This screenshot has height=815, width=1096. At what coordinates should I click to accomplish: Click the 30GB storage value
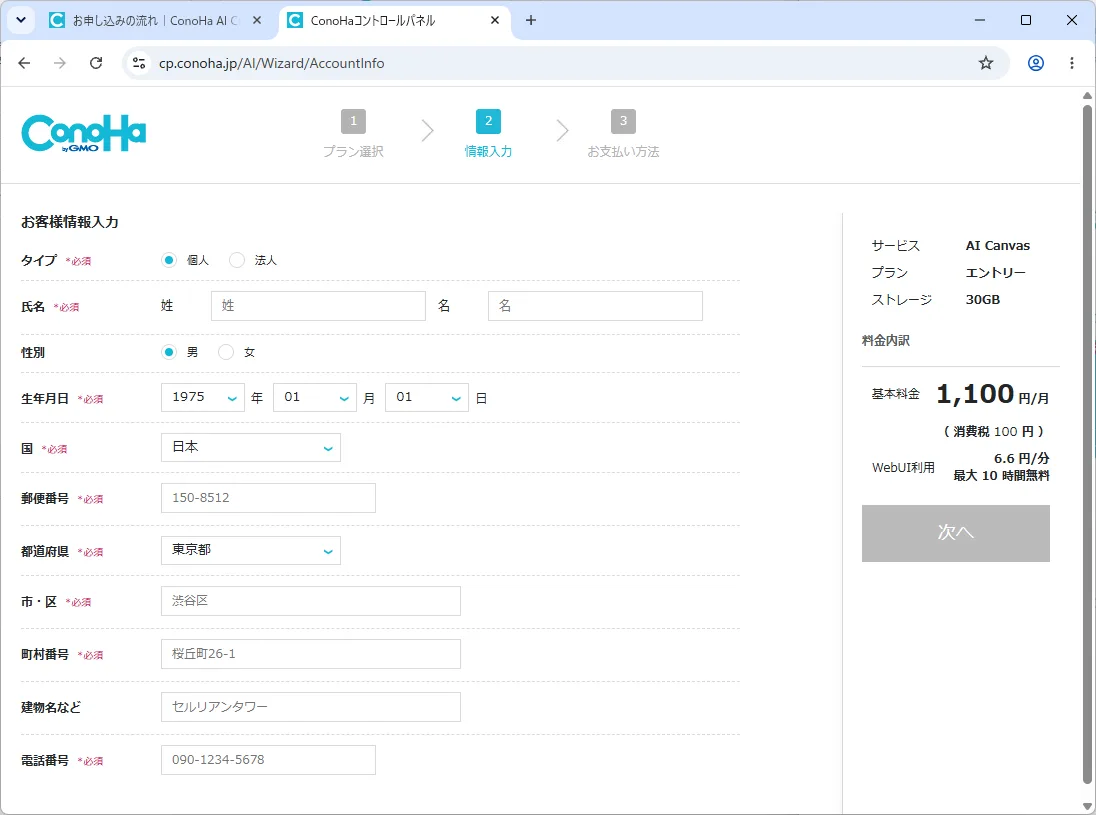pos(983,300)
